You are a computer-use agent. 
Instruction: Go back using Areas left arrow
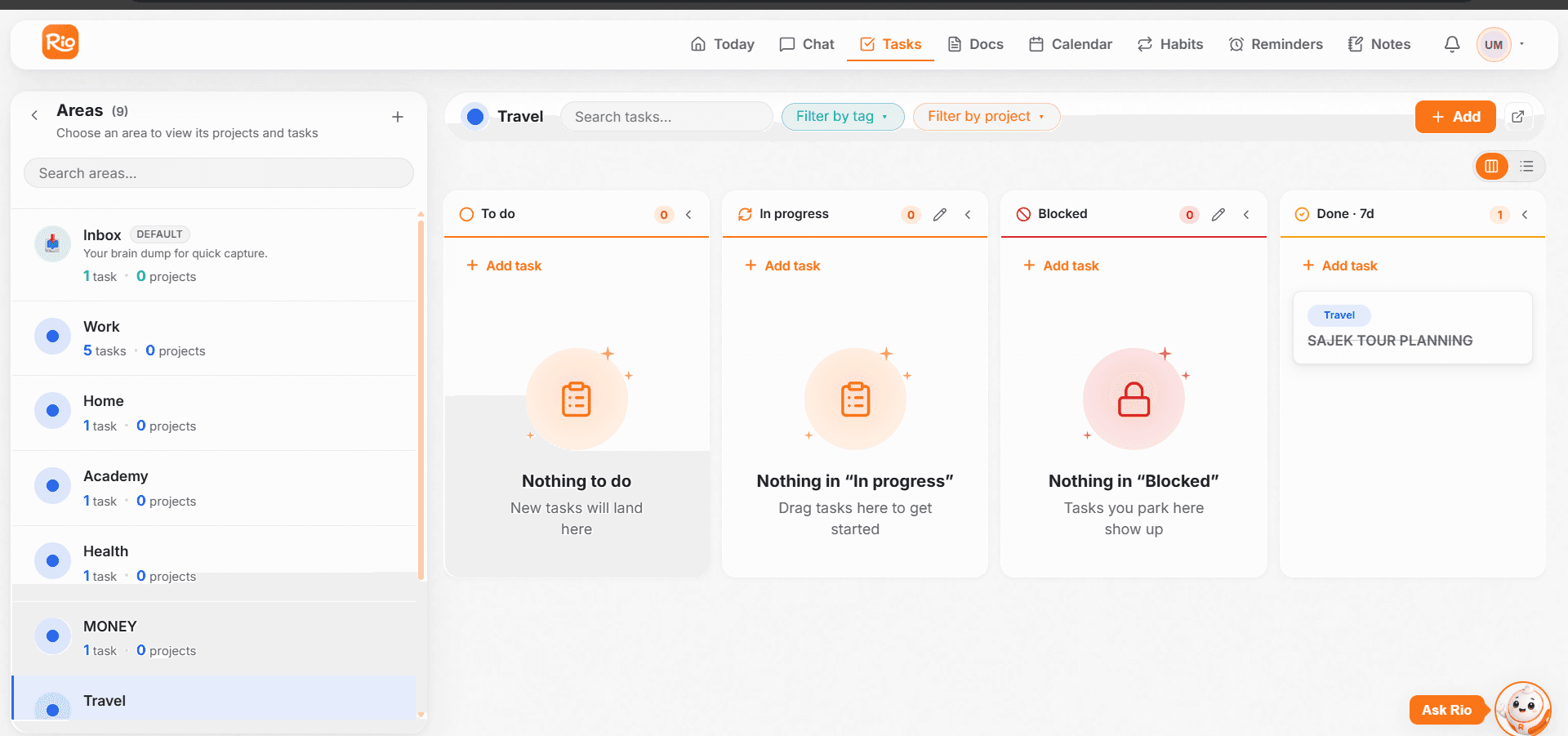pos(34,115)
